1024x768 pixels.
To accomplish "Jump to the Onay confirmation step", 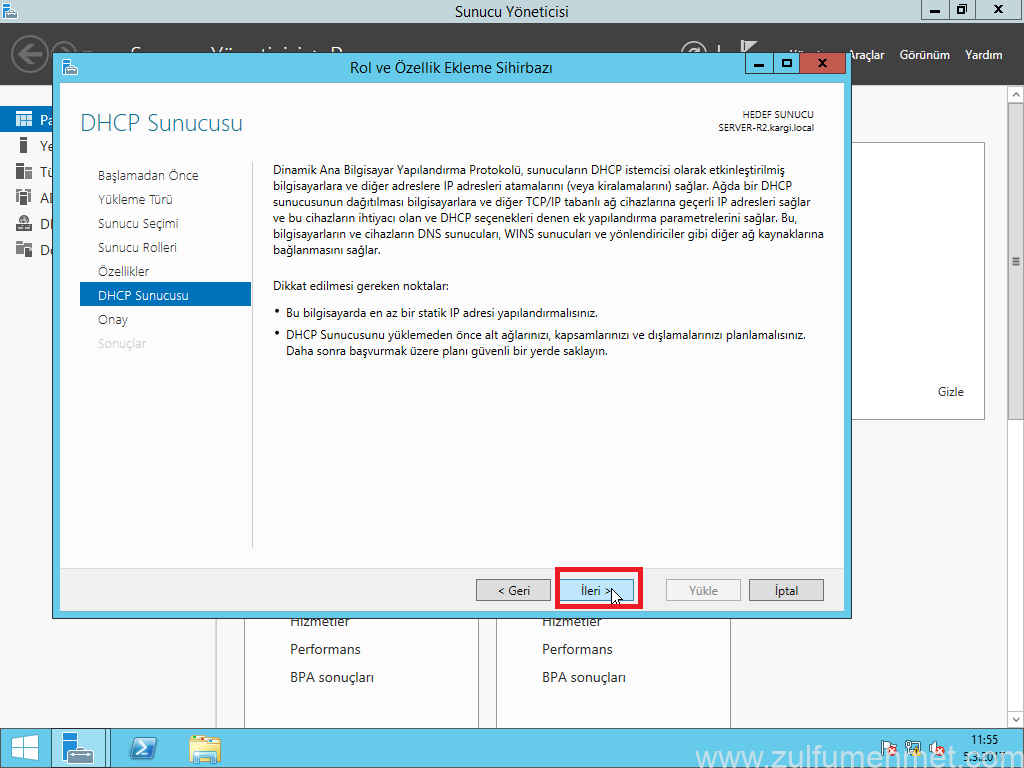I will (113, 319).
